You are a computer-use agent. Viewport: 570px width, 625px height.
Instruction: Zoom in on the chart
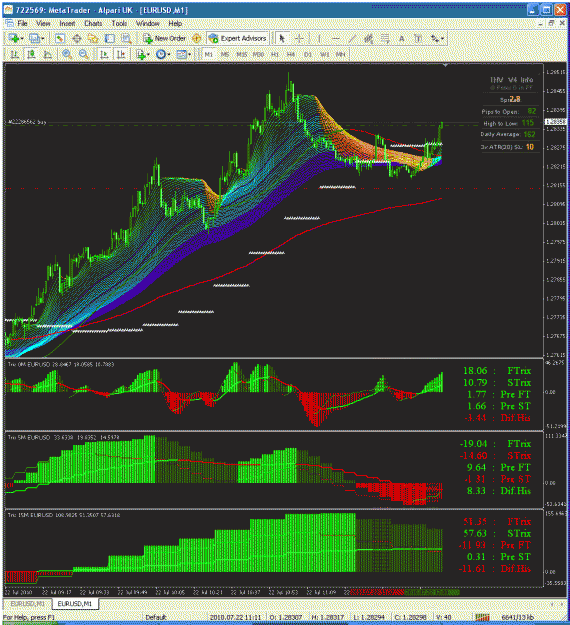(67, 54)
